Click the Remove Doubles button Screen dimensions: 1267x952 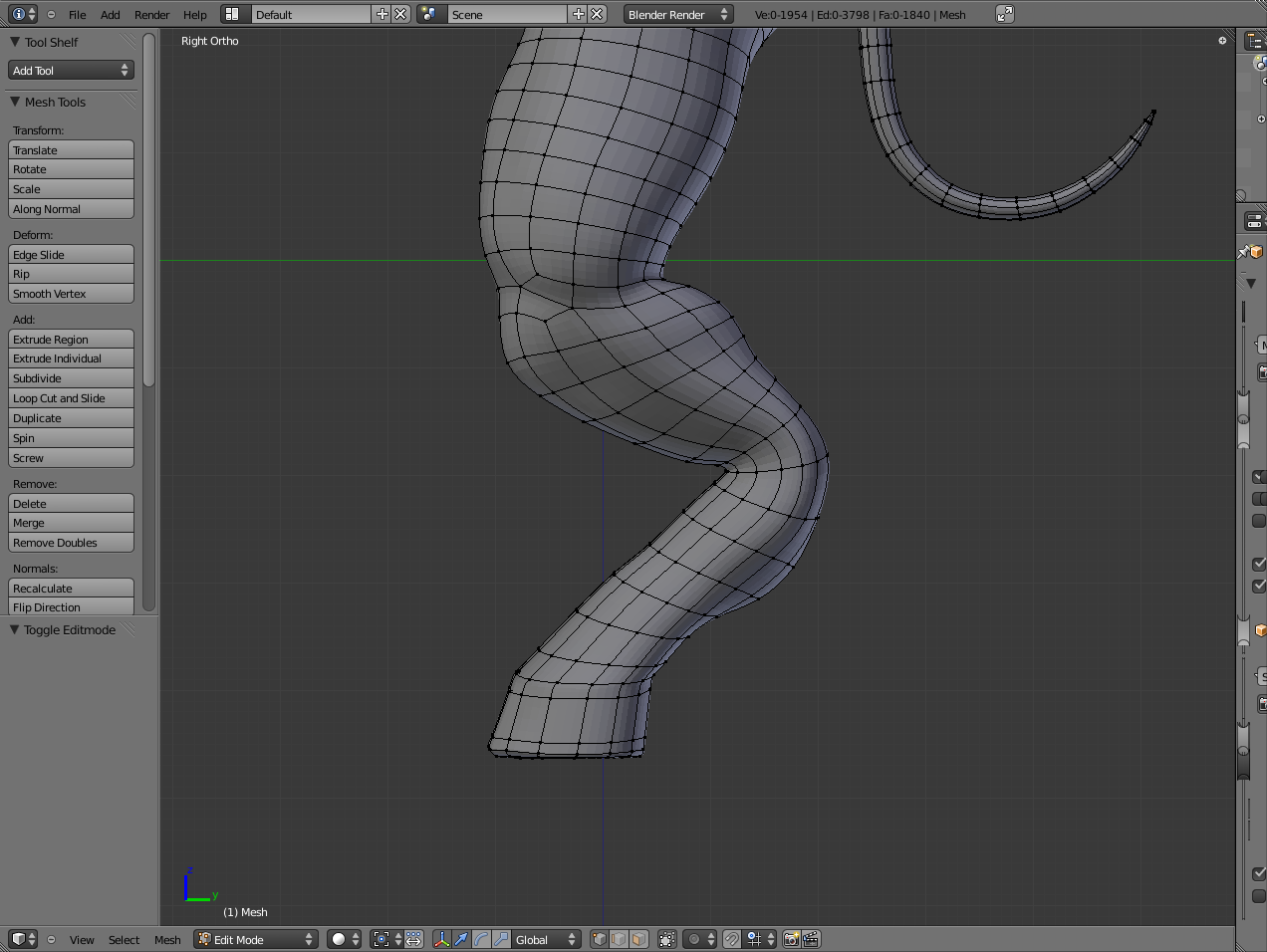71,543
